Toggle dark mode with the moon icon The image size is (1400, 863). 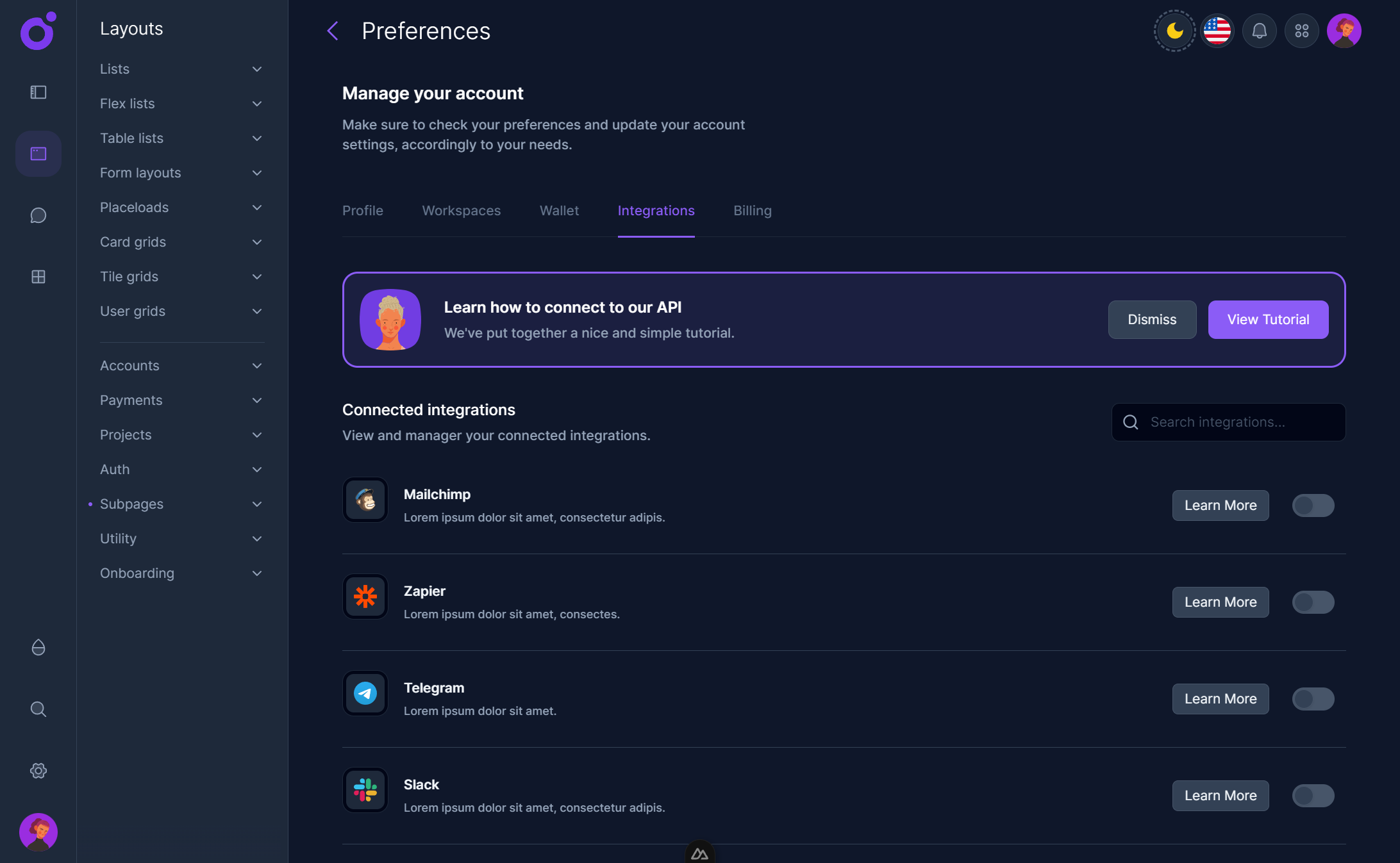[1174, 30]
